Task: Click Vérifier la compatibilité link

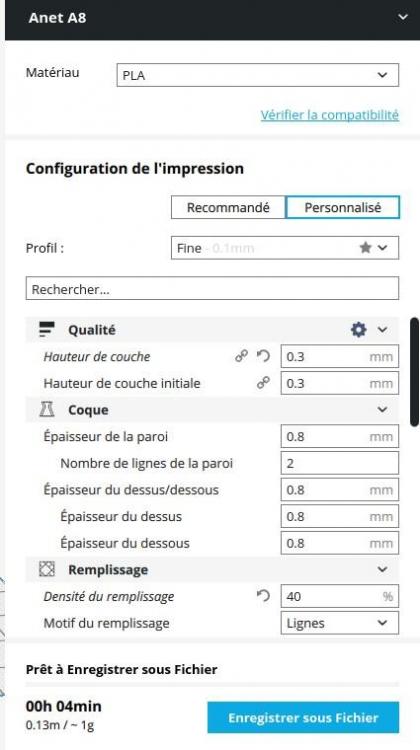Action: click(x=330, y=115)
